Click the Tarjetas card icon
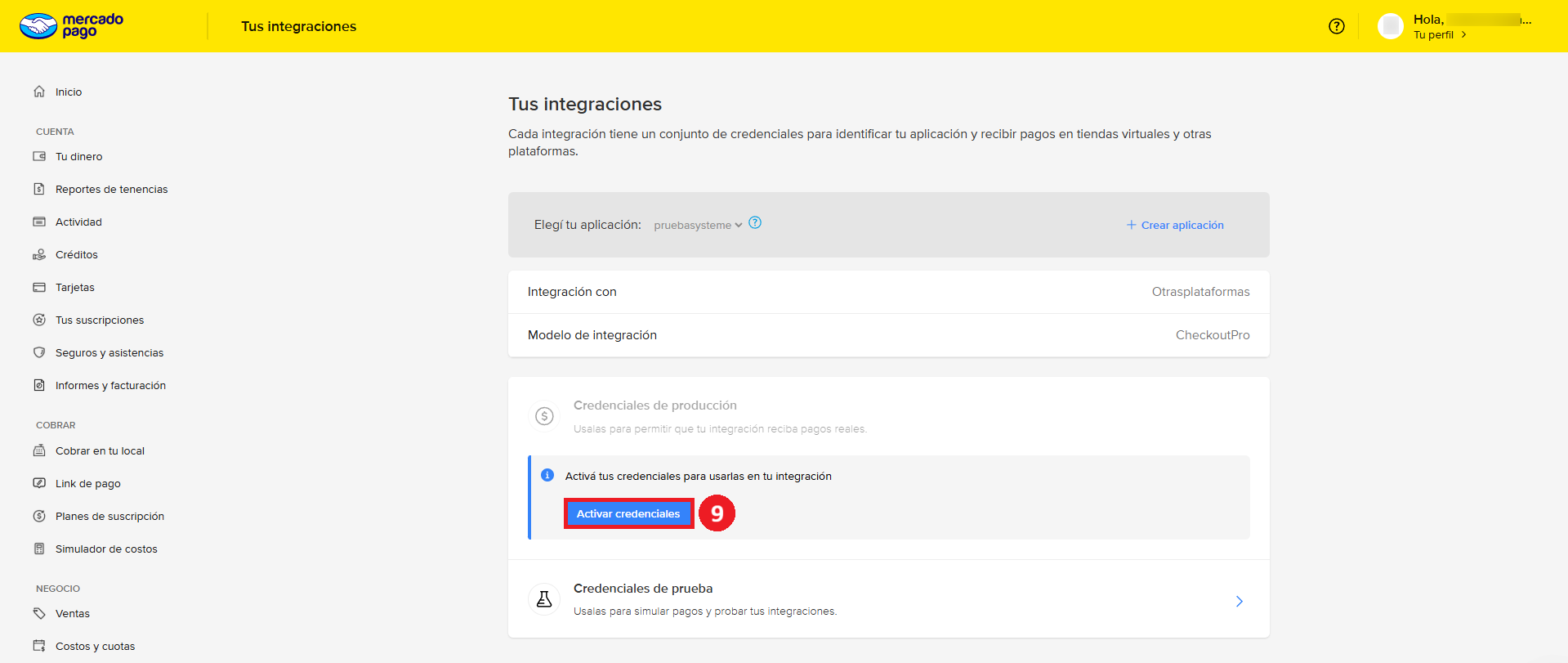Screen dimensions: 1568x663 point(39,287)
